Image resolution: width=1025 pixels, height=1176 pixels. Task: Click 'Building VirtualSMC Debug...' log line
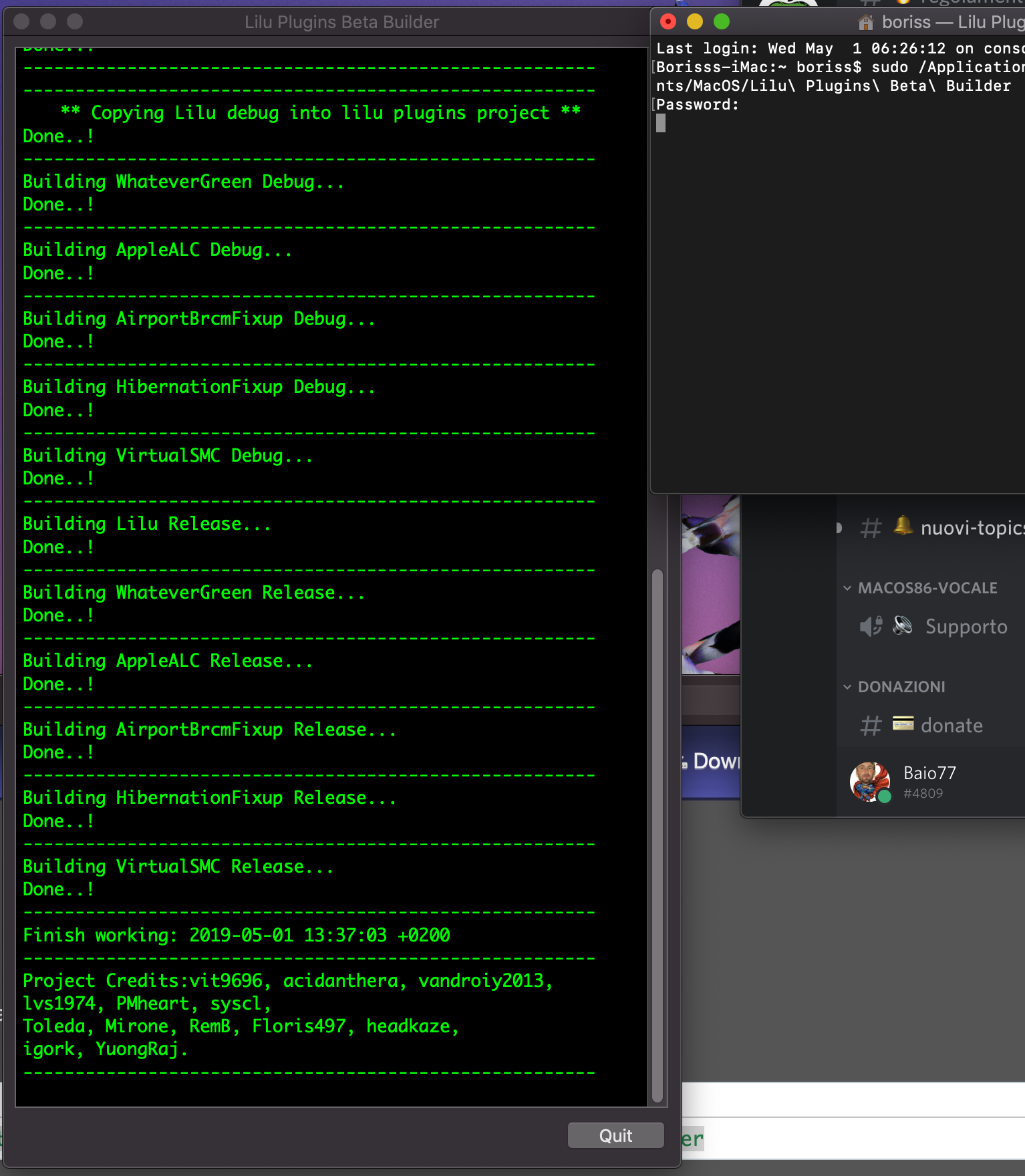(168, 456)
